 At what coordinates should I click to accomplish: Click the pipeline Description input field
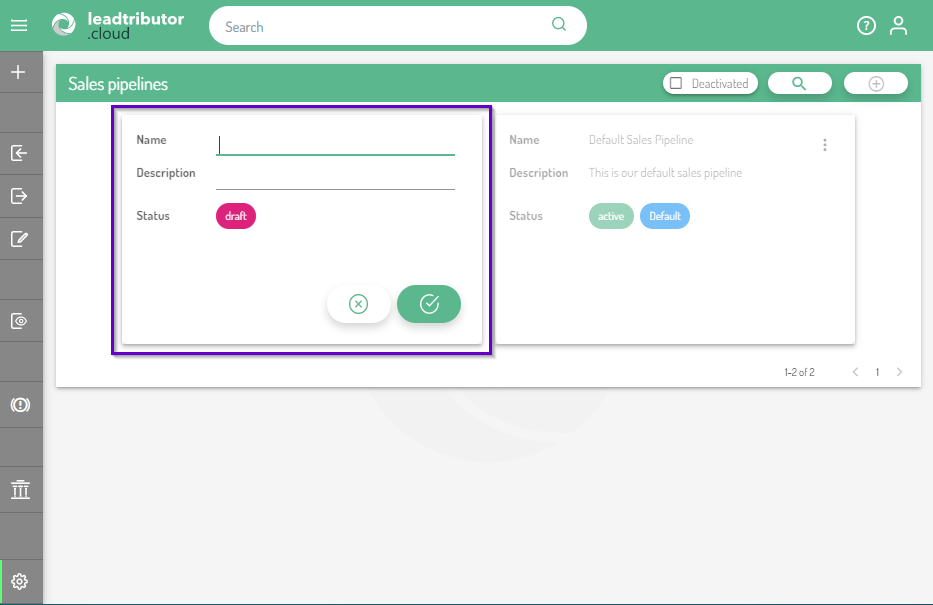(x=335, y=176)
